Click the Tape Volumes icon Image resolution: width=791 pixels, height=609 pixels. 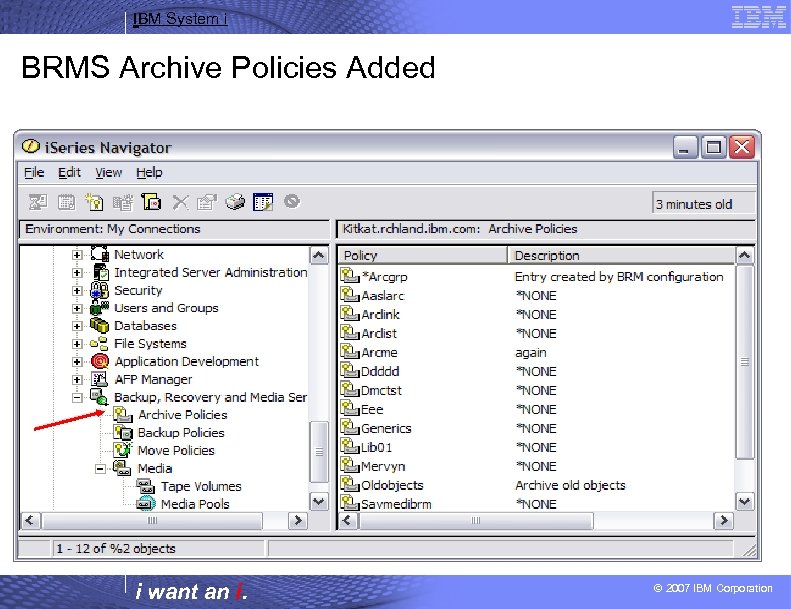click(x=146, y=486)
